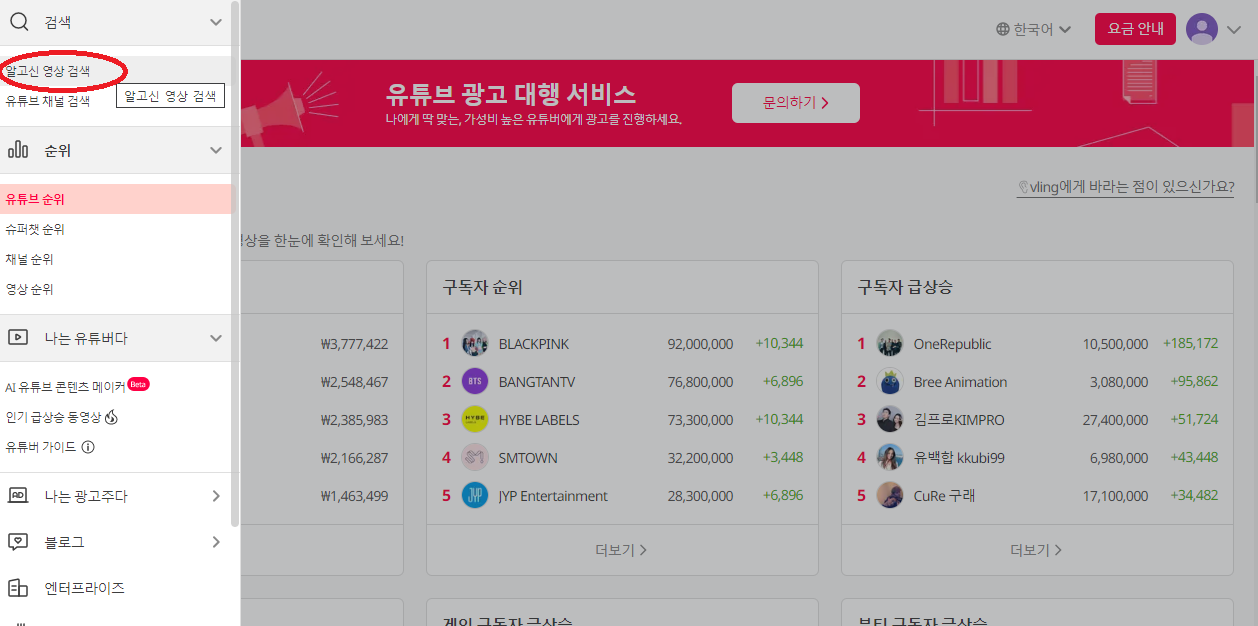Click SMTOWN channel avatar
Screen dimensions: 1258x626
pyautogui.click(x=475, y=458)
